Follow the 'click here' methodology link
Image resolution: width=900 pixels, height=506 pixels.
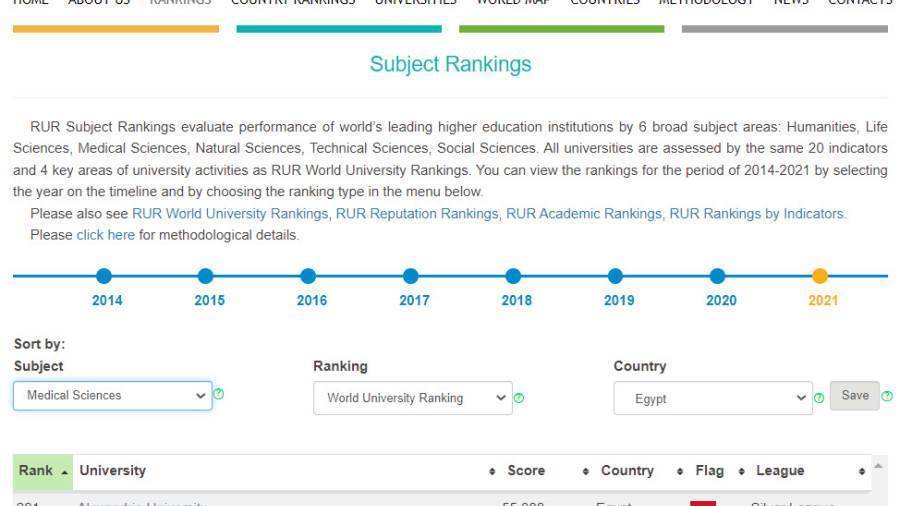click(106, 235)
